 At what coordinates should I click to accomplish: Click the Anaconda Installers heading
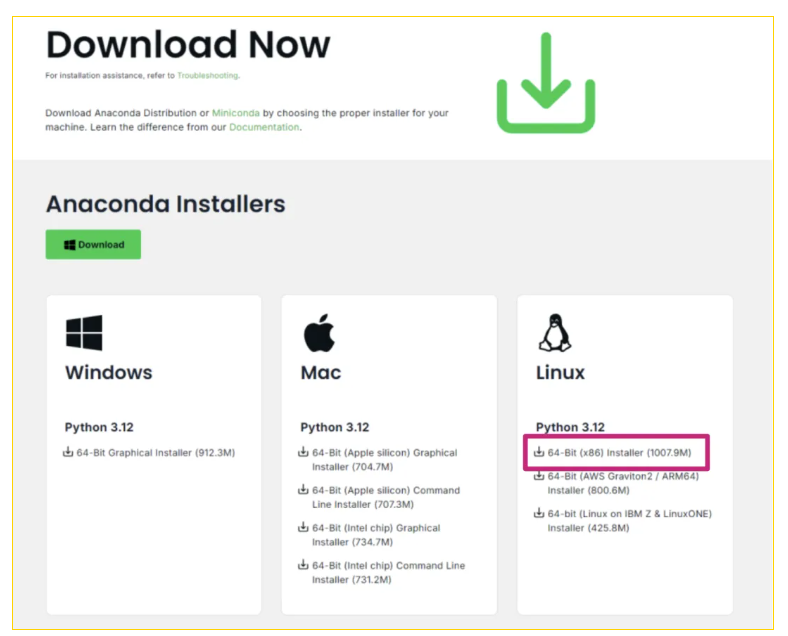pos(166,204)
